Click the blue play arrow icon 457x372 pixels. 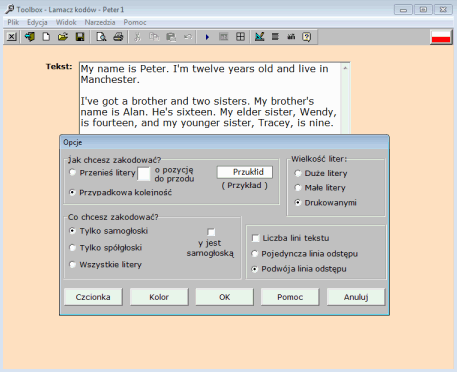207,37
